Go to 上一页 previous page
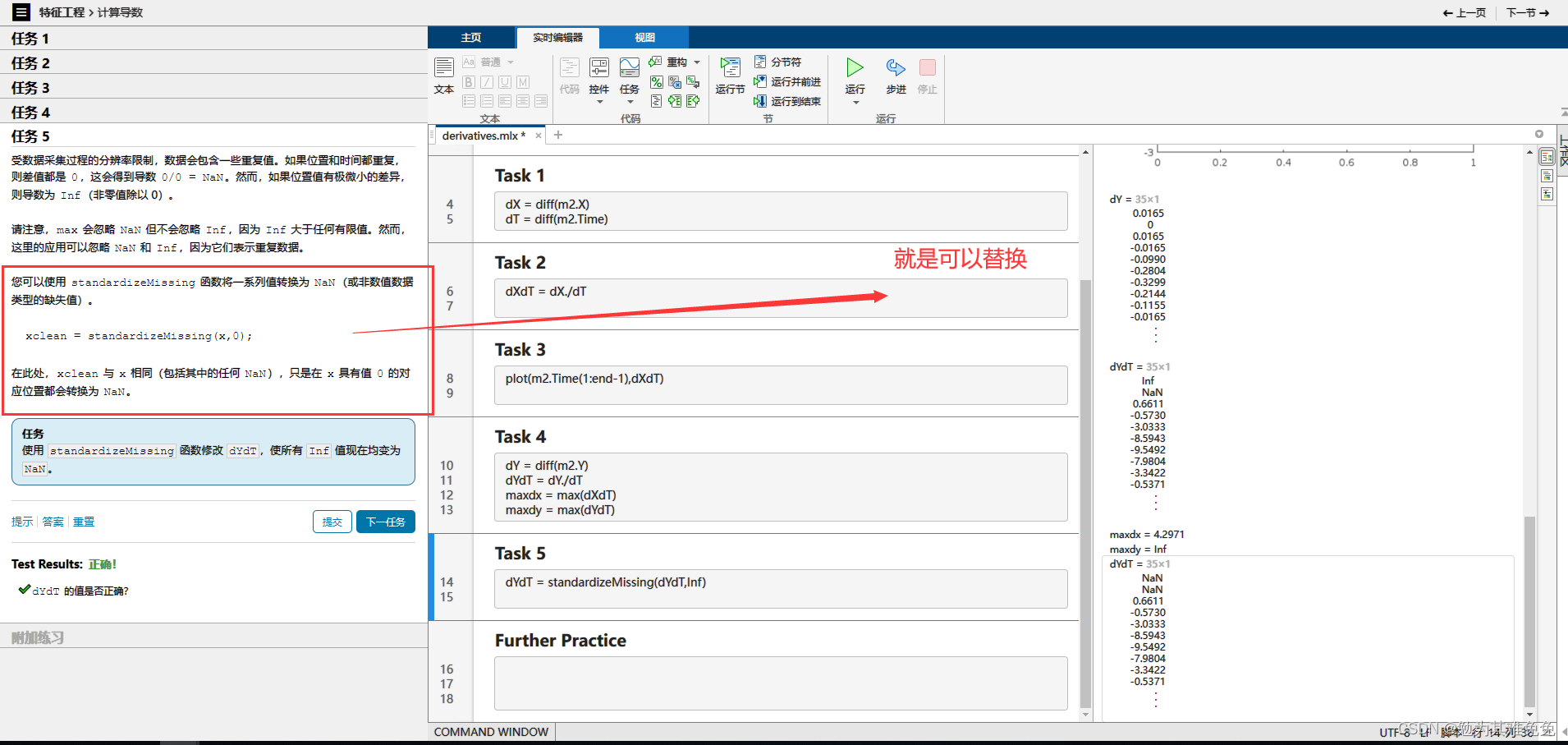The width and height of the screenshot is (1568, 745). click(1465, 12)
